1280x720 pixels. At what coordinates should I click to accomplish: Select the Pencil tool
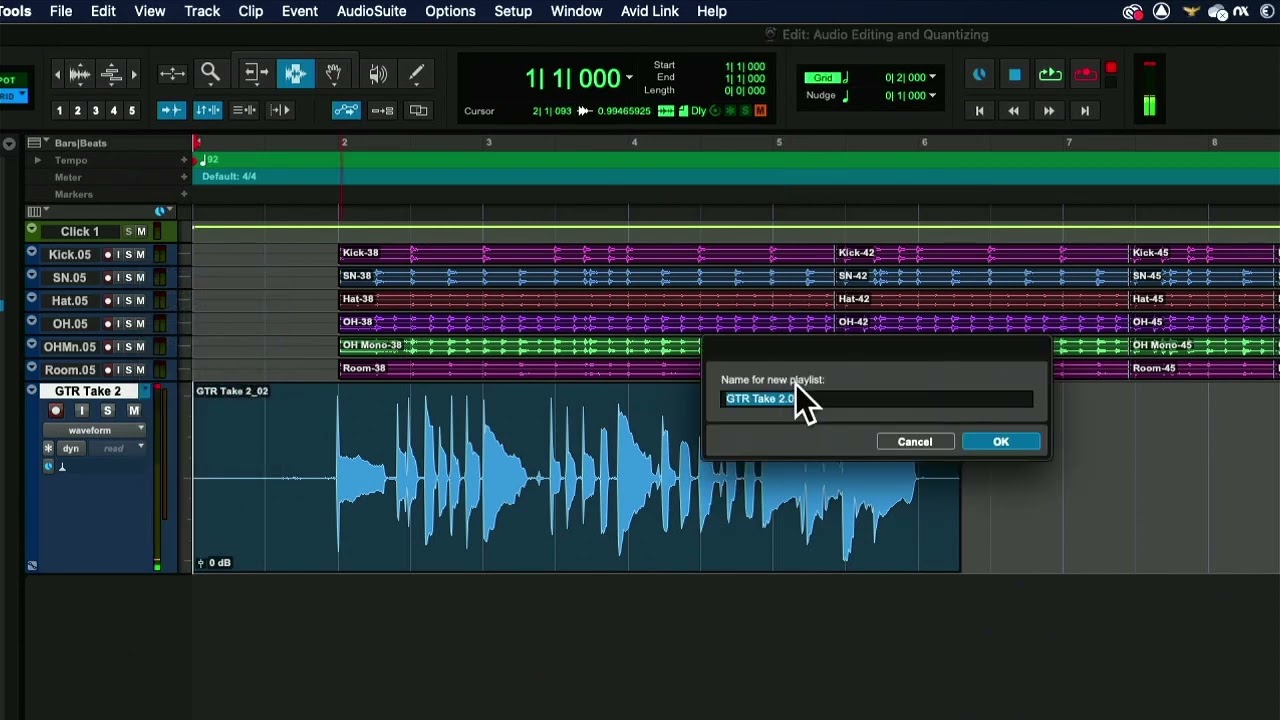tap(416, 73)
